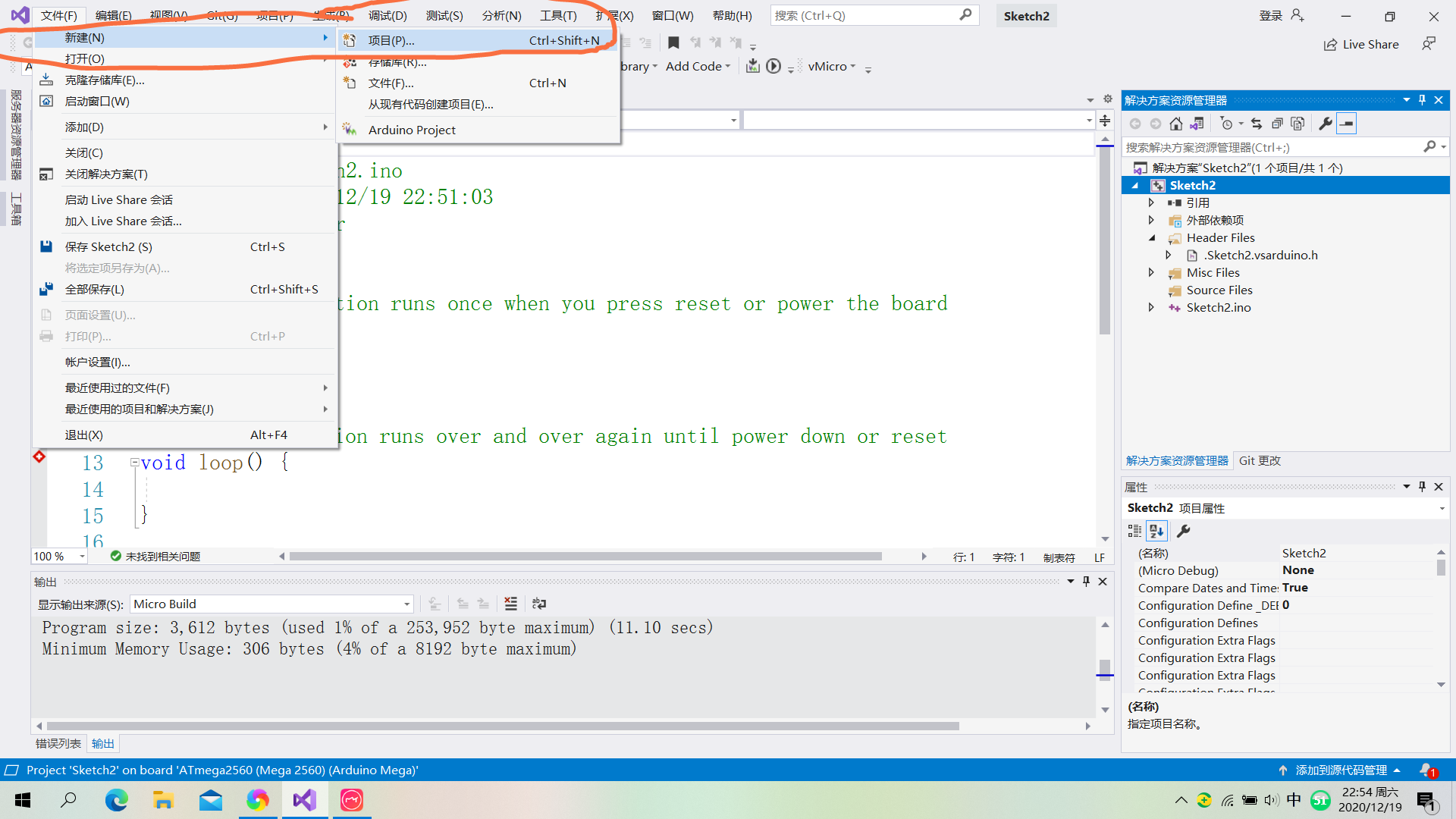Click the Live Share button
Viewport: 1456px width, 819px height.
tap(1361, 44)
